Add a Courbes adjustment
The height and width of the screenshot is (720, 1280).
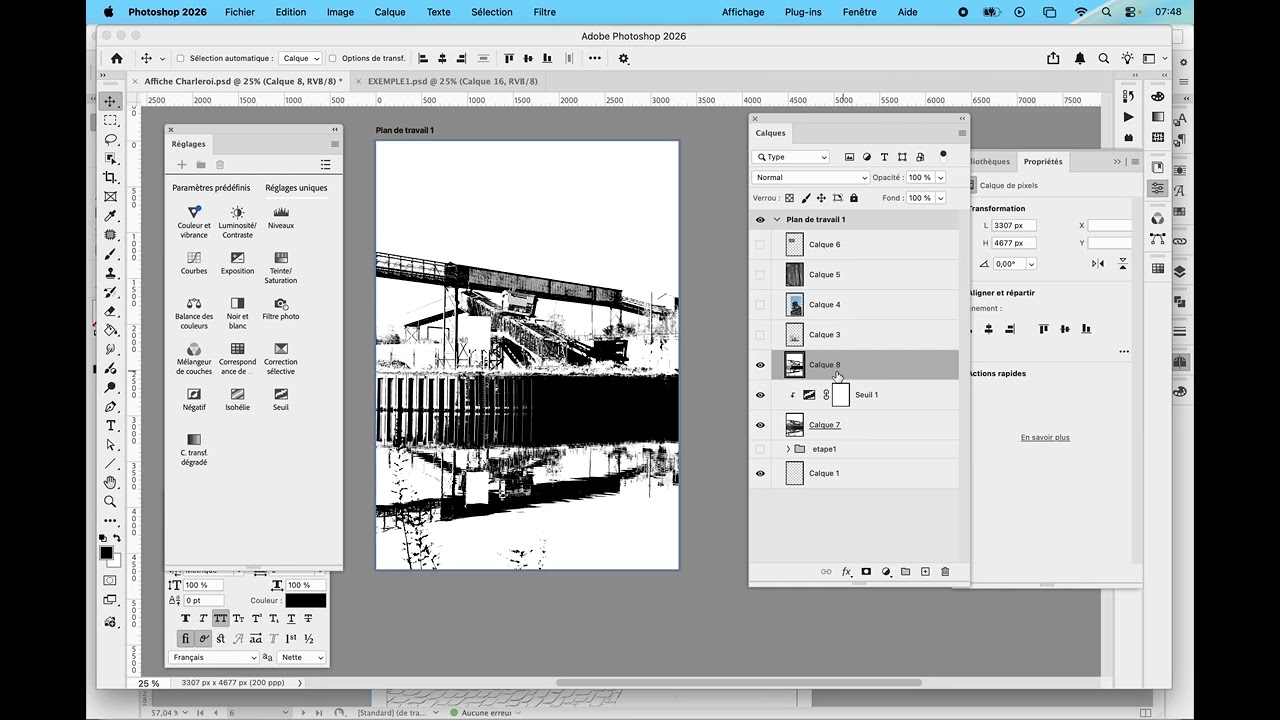(x=194, y=263)
